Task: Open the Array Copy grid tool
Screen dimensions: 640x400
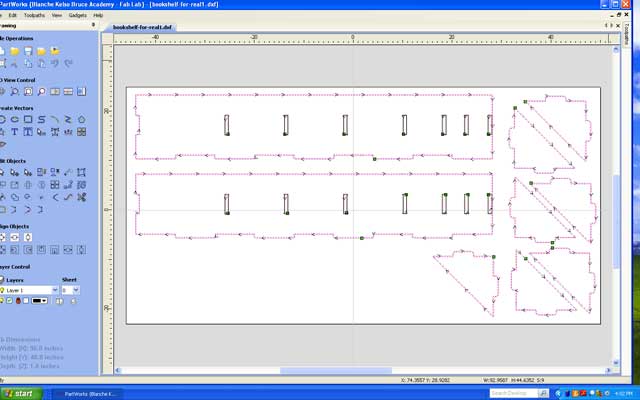Action: [x=82, y=131]
